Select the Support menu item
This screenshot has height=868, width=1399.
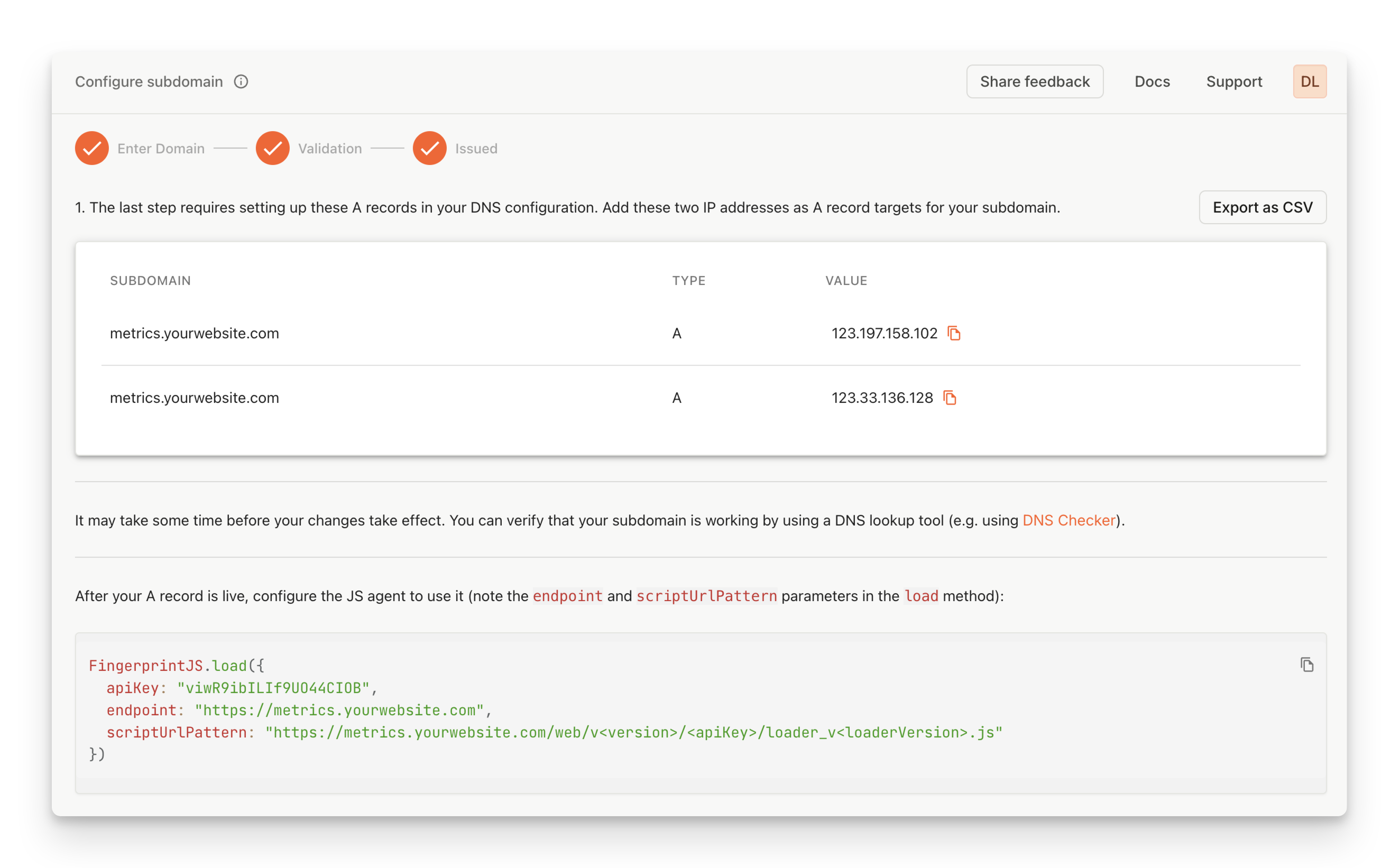tap(1233, 81)
